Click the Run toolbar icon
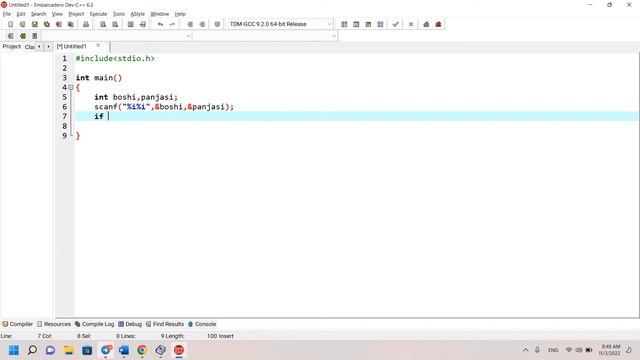The image size is (640, 360). click(x=356, y=24)
